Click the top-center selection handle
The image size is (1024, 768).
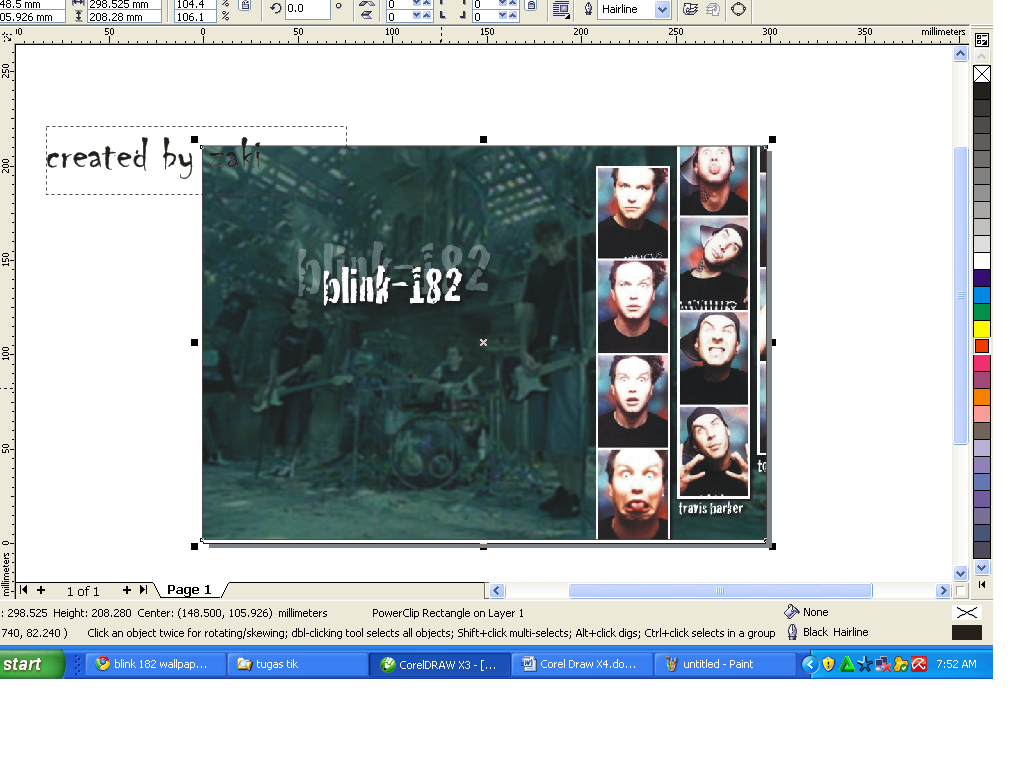tap(483, 139)
